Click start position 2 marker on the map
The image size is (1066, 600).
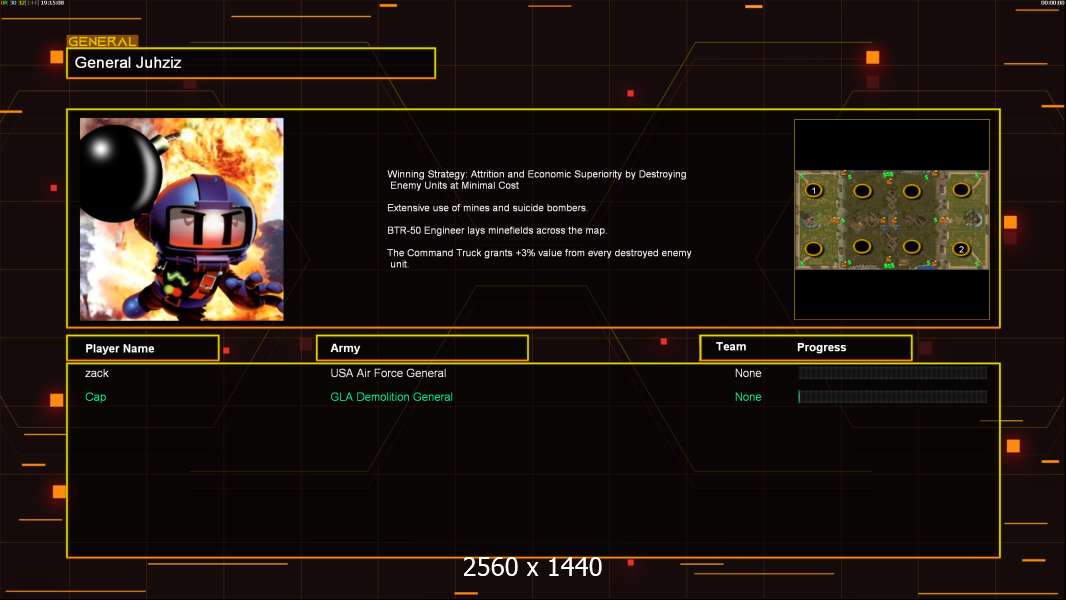[961, 249]
